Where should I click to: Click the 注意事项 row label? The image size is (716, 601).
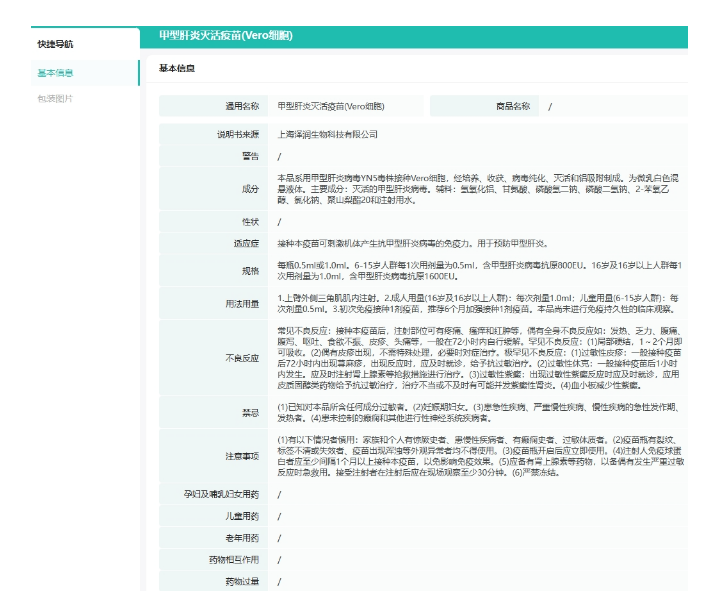pyautogui.click(x=242, y=456)
